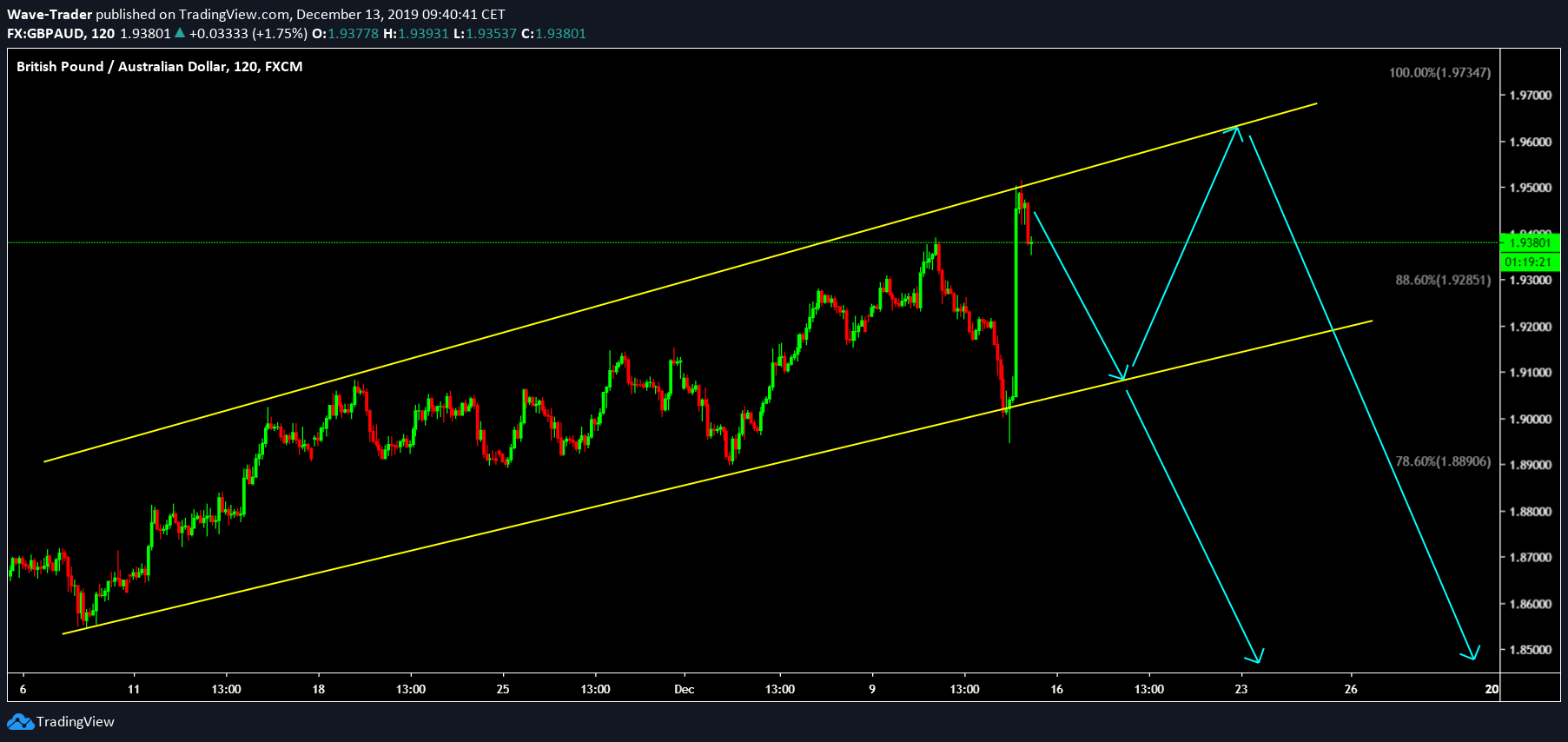The height and width of the screenshot is (742, 1568).
Task: Click the 78.60%(1.88906) Fibonacci label
Action: (x=1443, y=461)
